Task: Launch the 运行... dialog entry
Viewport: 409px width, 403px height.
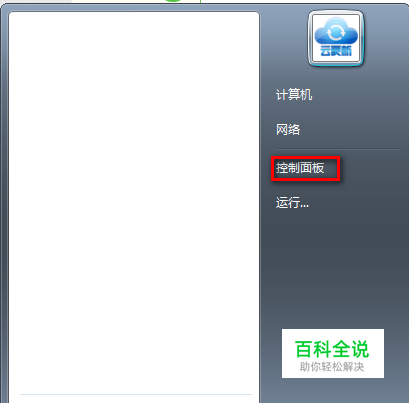Action: 292,202
